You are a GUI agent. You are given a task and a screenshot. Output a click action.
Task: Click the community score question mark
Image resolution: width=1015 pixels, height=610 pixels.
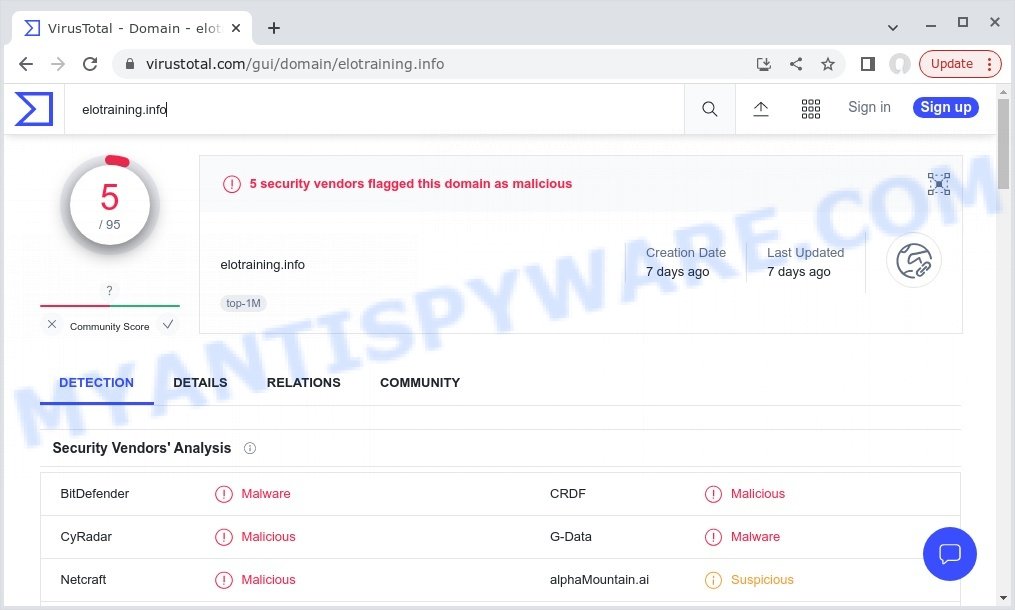(x=109, y=290)
